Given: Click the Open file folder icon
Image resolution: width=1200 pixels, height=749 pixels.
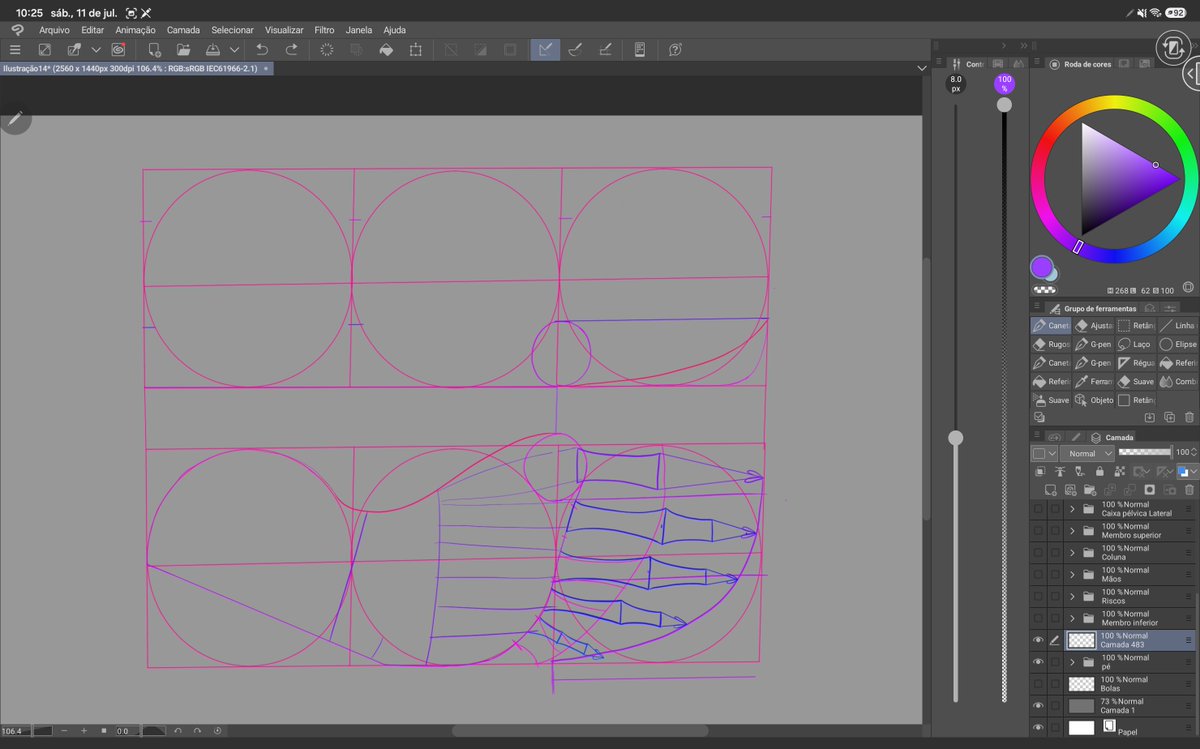Looking at the screenshot, I should [x=184, y=49].
